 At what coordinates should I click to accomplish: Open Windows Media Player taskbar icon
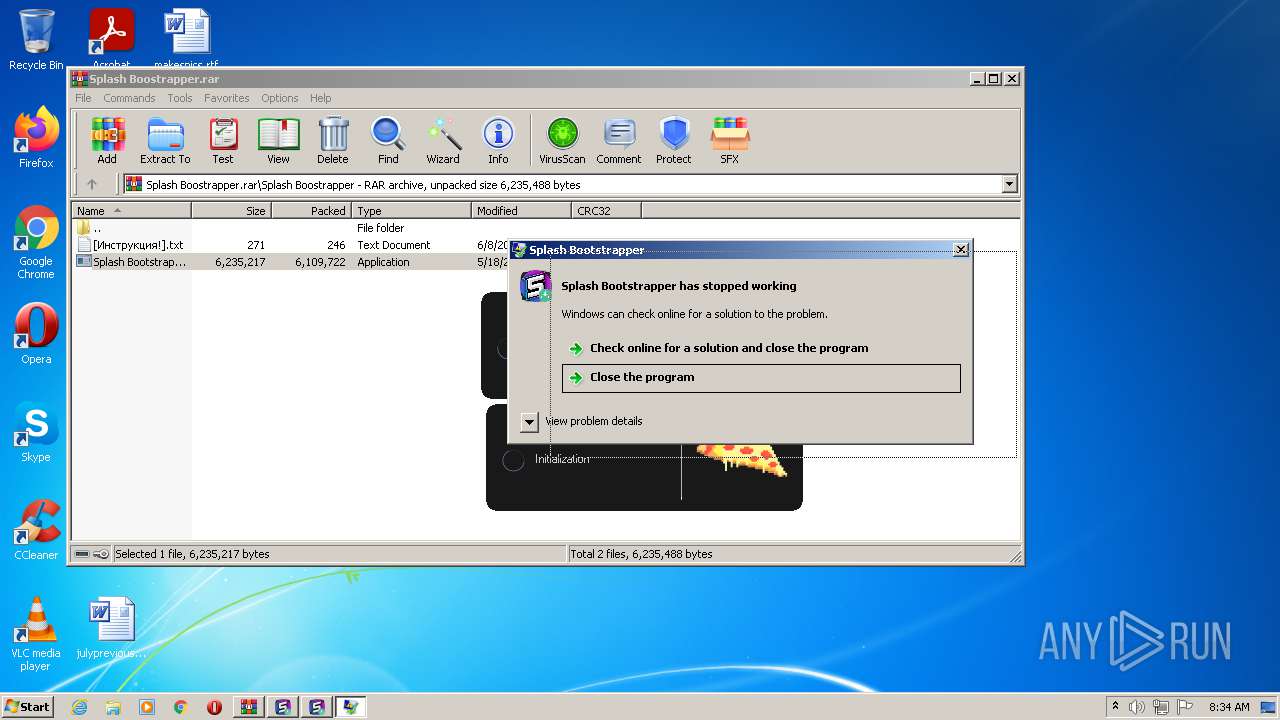pyautogui.click(x=147, y=707)
